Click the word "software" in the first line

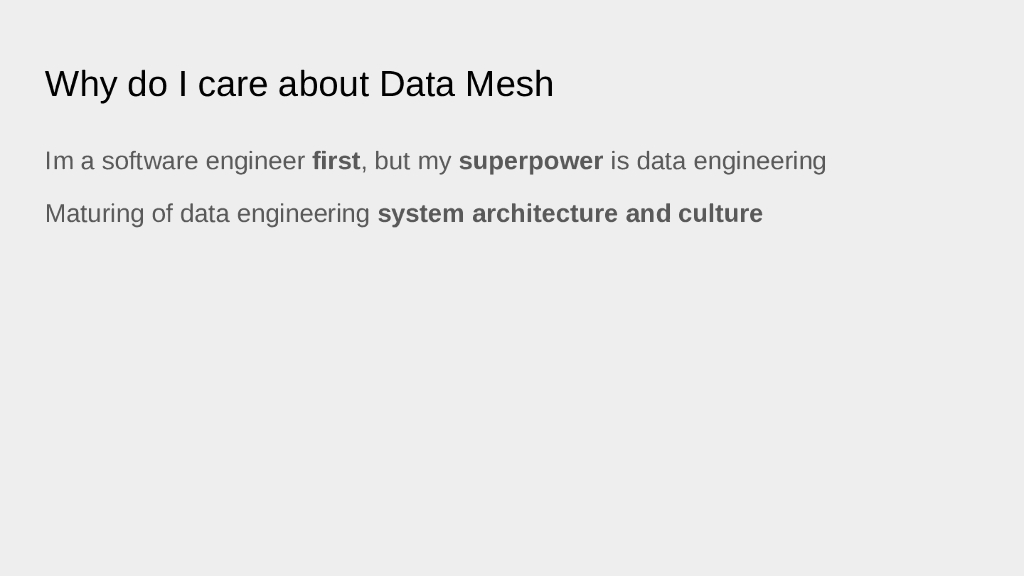(x=150, y=161)
